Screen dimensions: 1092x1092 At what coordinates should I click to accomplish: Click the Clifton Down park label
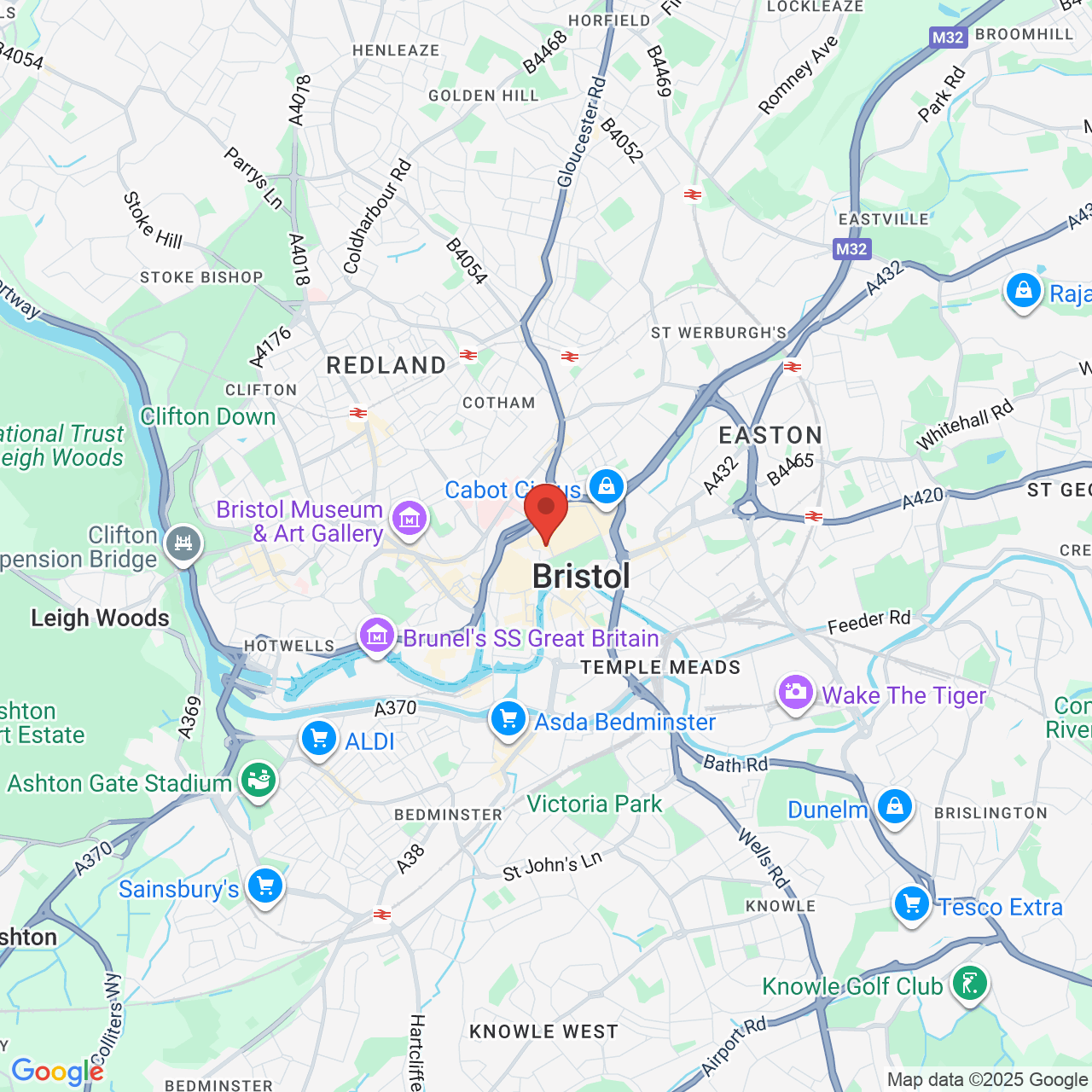[x=208, y=416]
